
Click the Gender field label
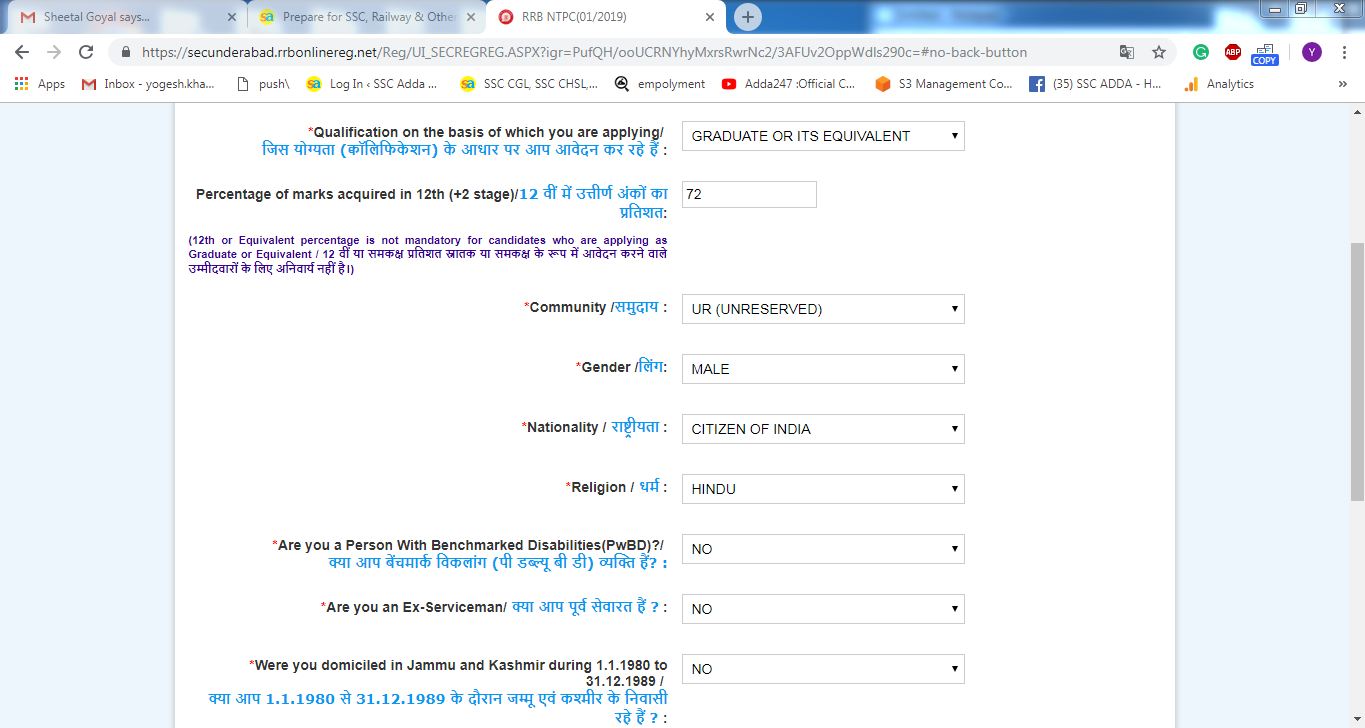(621, 367)
